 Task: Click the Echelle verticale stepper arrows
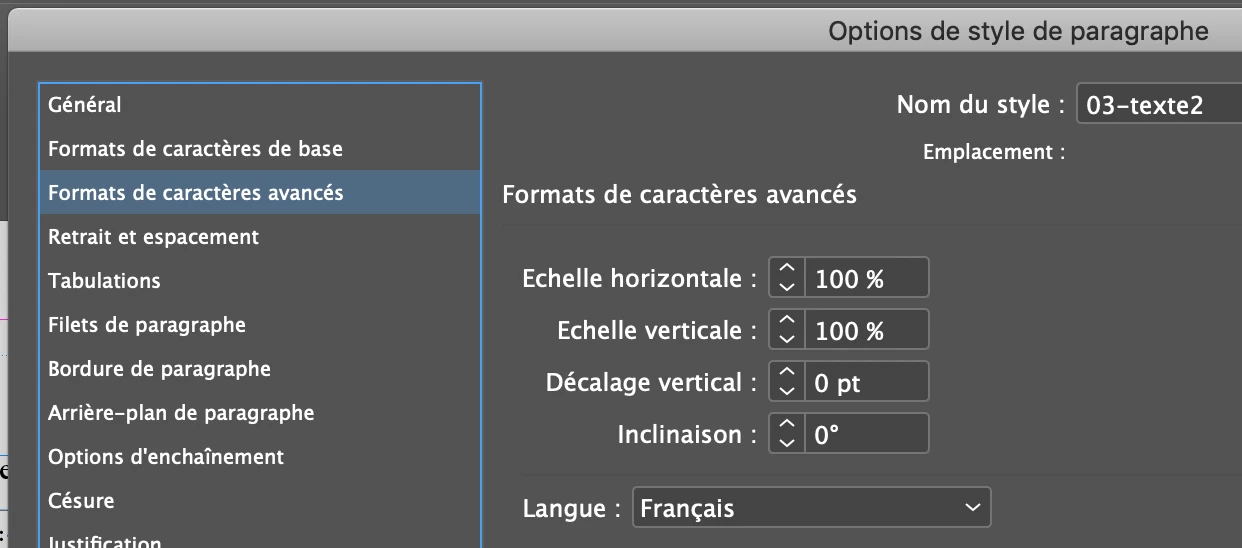coord(787,330)
